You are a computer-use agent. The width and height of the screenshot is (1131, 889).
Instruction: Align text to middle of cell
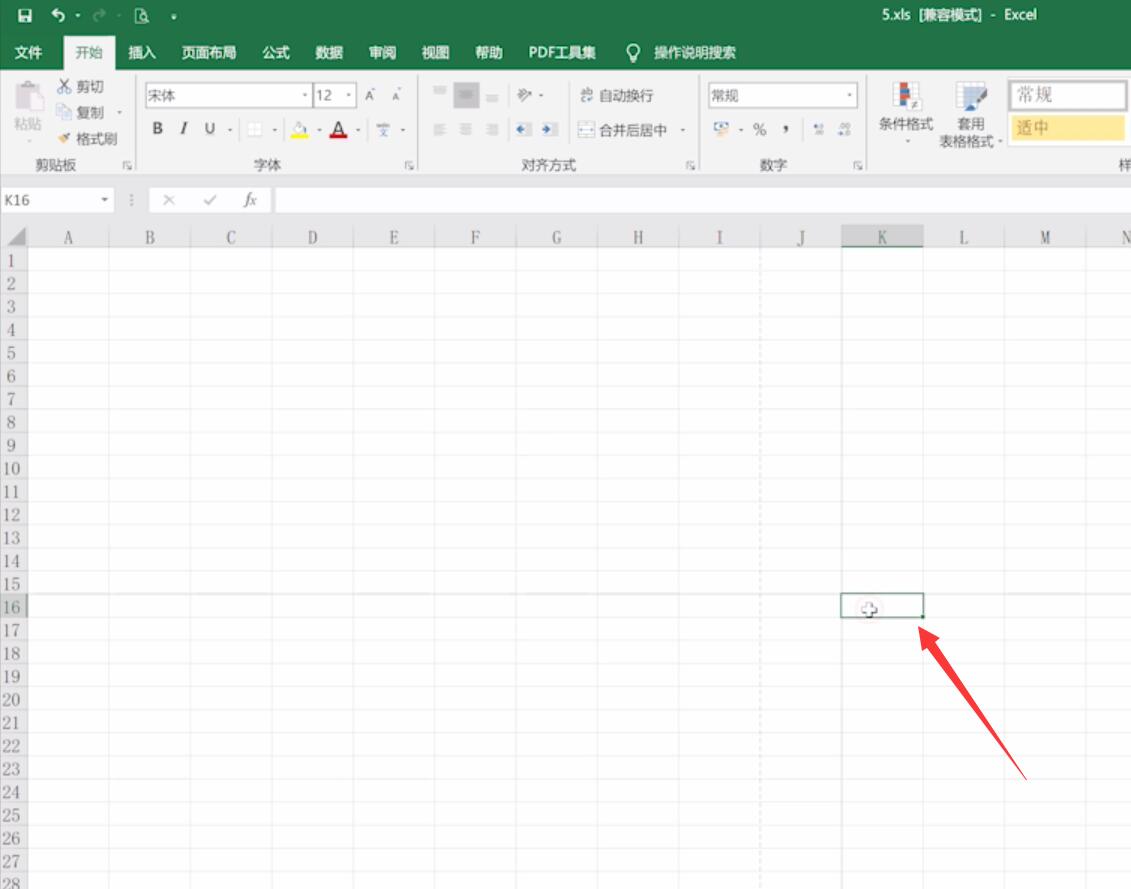466,95
